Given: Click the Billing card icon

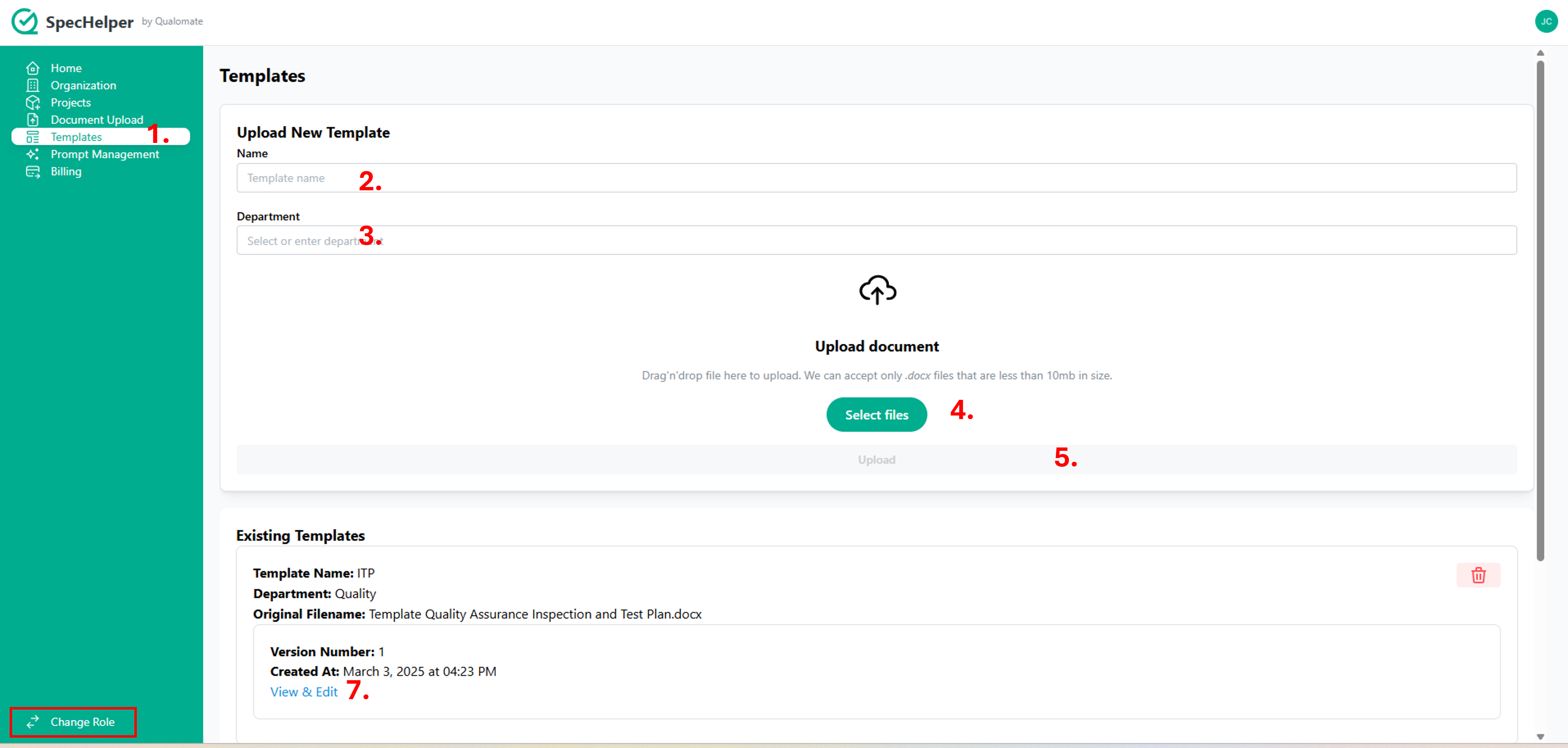Looking at the screenshot, I should (x=33, y=172).
